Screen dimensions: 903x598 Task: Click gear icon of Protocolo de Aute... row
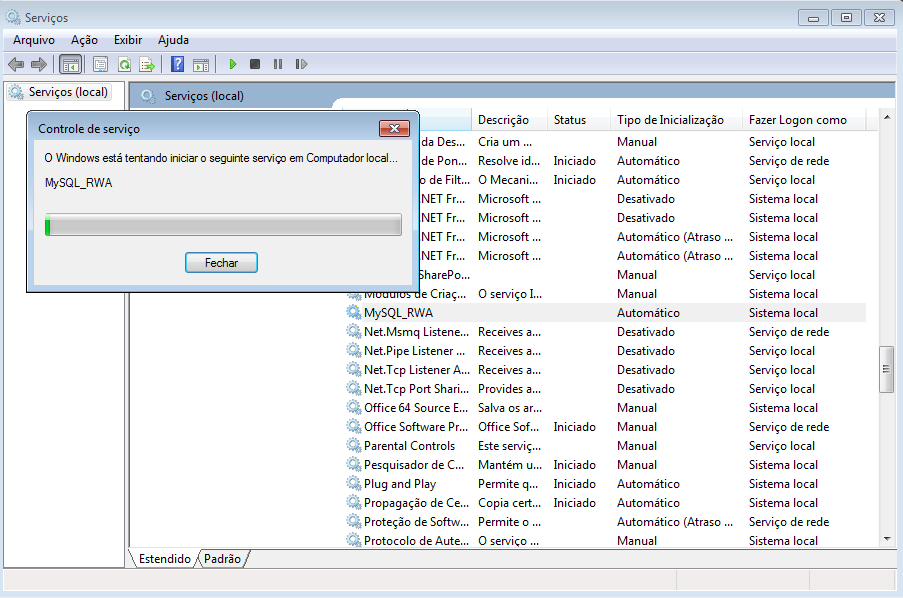(x=353, y=540)
